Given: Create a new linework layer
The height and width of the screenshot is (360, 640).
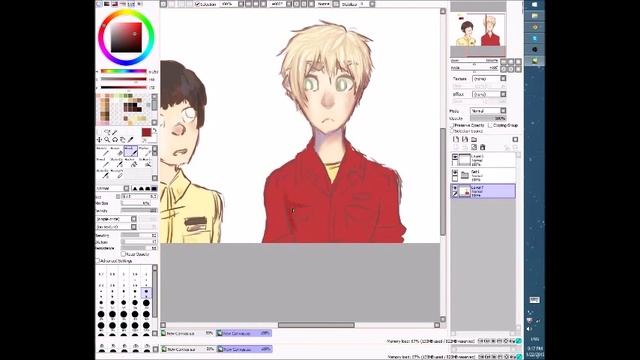Looking at the screenshot, I should pos(465,140).
